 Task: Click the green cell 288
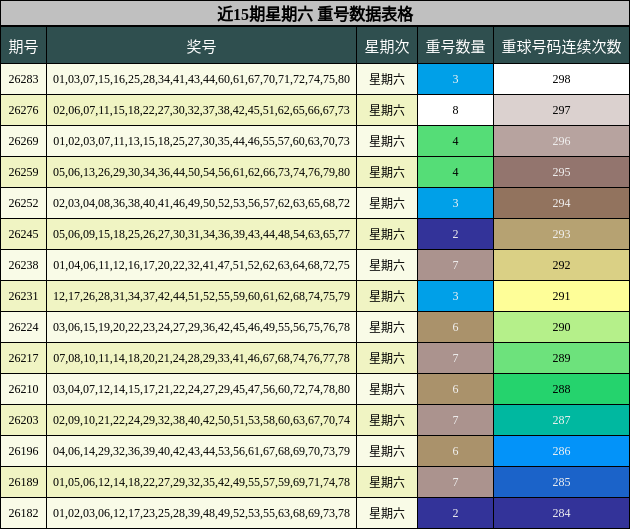[561, 389]
